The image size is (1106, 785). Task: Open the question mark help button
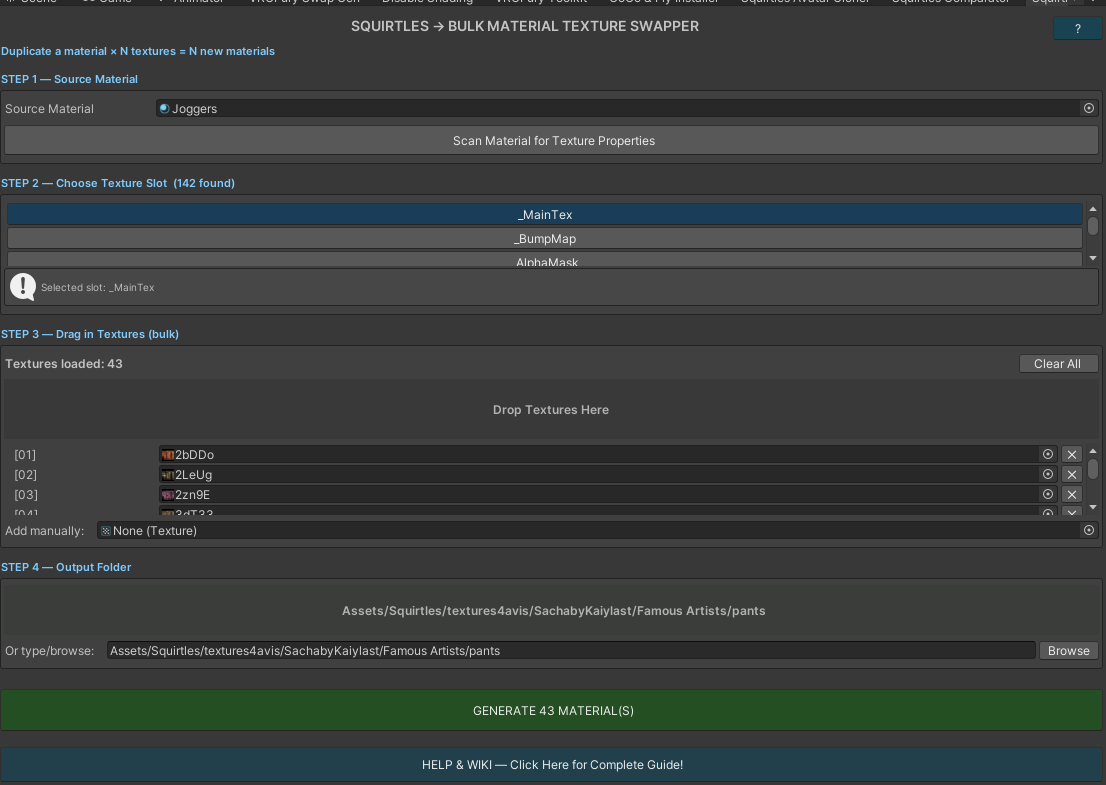coord(1077,28)
